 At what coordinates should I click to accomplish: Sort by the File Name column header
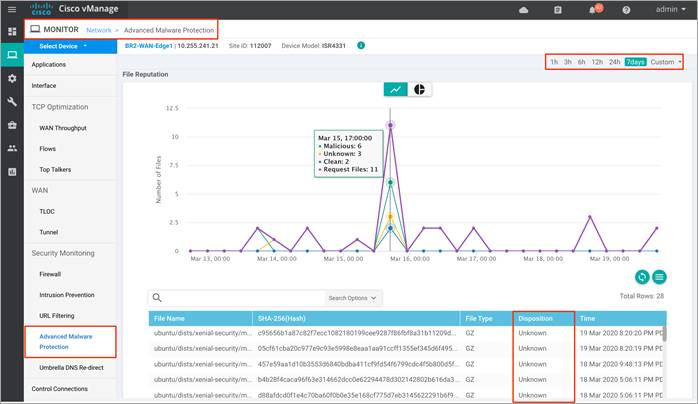(x=200, y=319)
